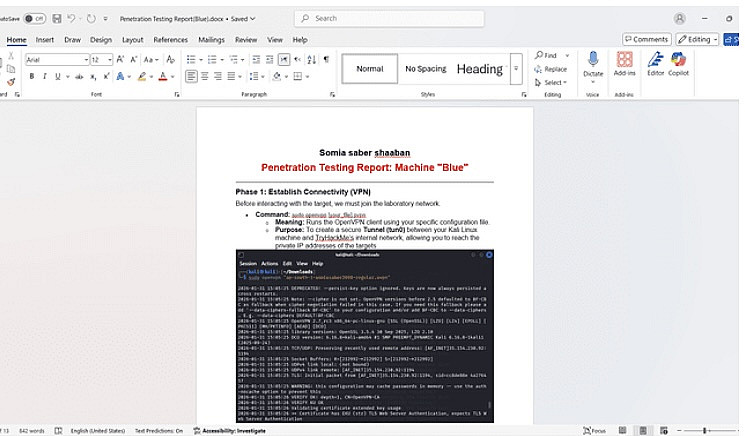Select the No Spacing style

426,69
